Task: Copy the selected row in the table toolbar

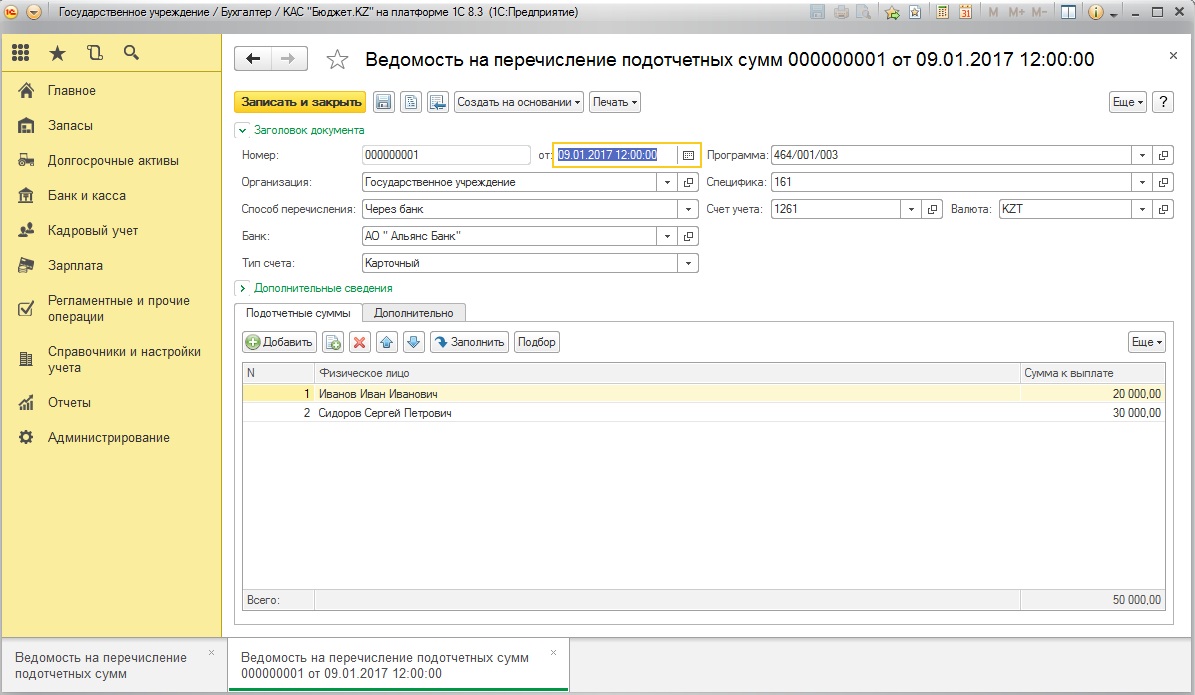Action: [333, 342]
